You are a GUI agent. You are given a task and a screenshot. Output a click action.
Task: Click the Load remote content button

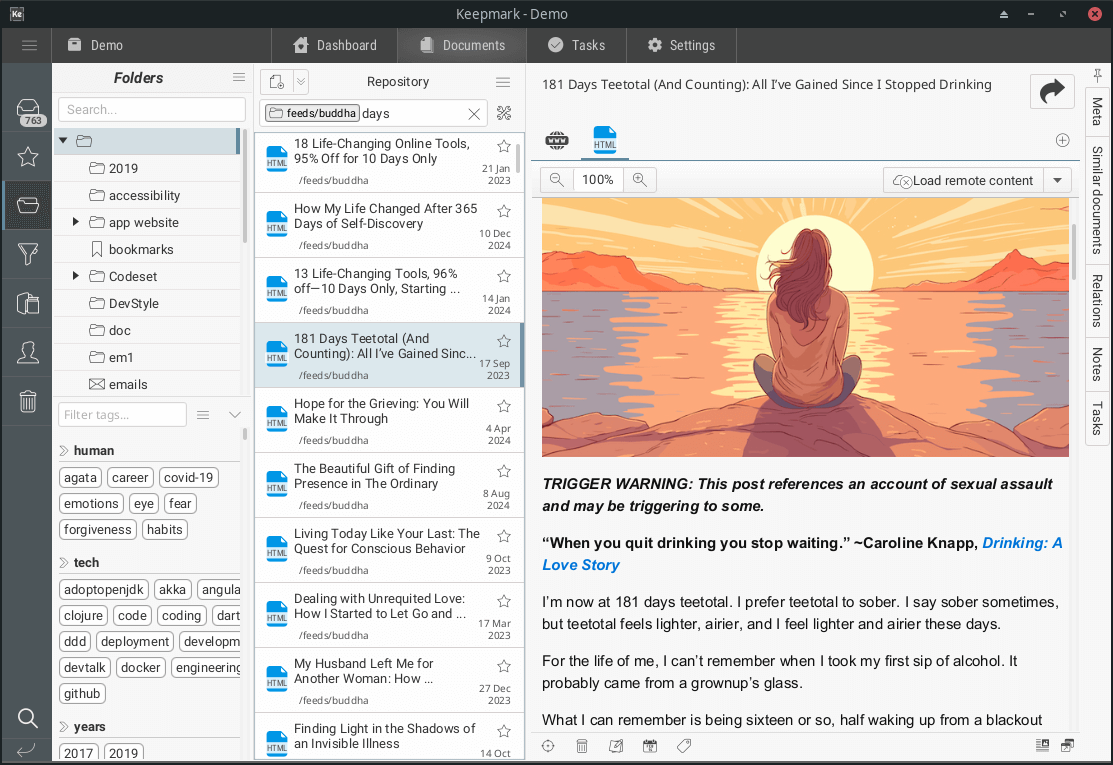tap(962, 180)
